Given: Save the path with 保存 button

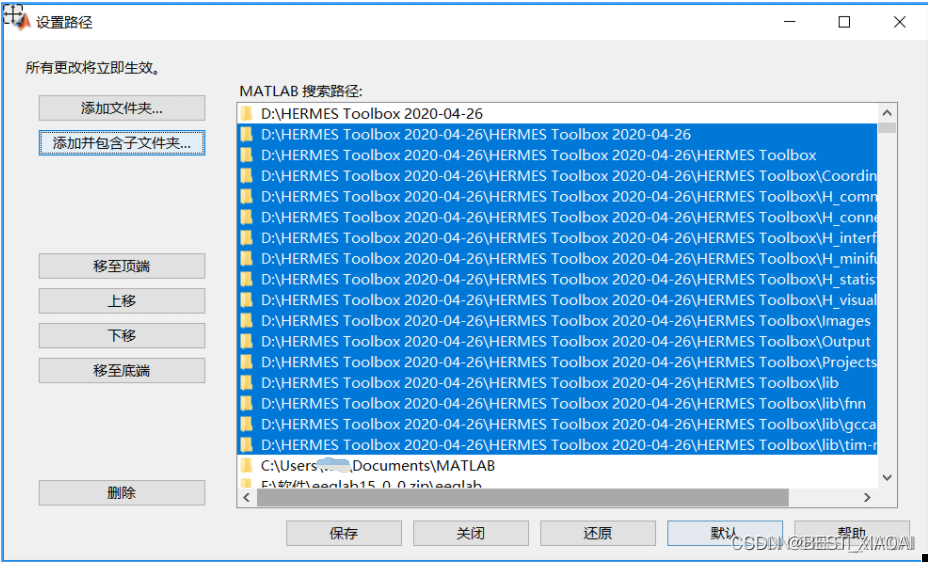Looking at the screenshot, I should tap(344, 533).
